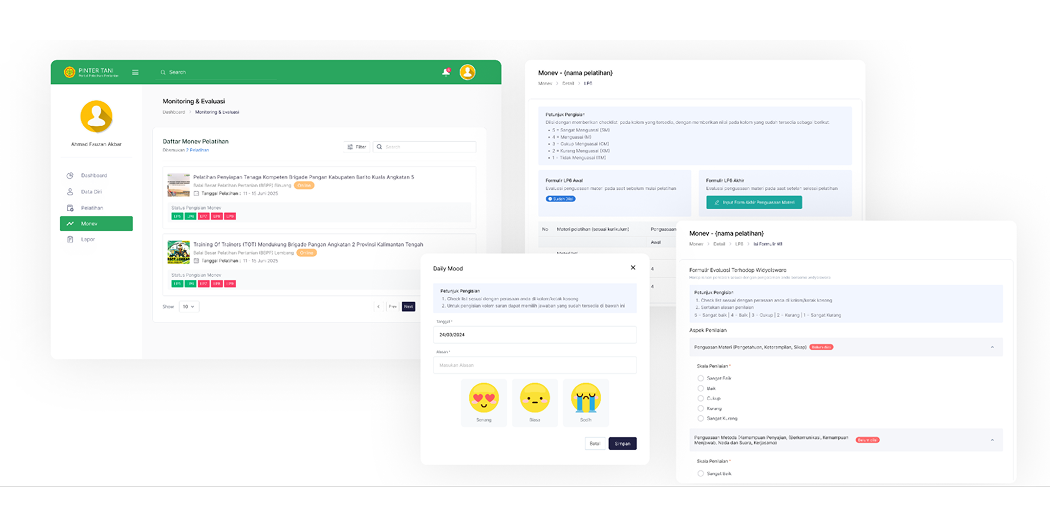Click Monev breadcrumb in the LP6 panel
The width and height of the screenshot is (1050, 527).
546,84
